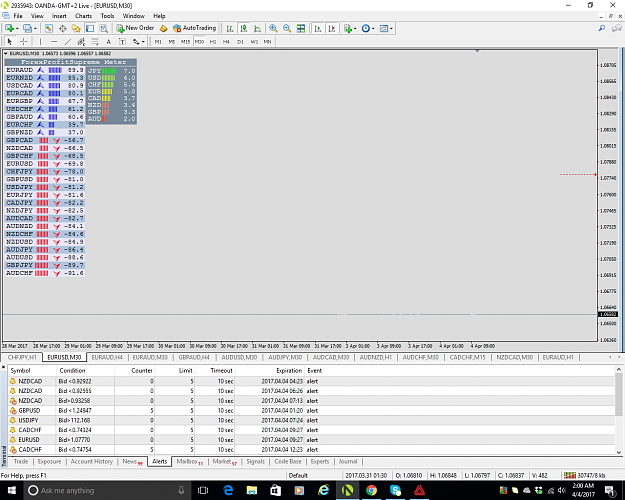Viewport: 625px width, 500px height.
Task: Switch to H1 timeframe
Action: 213,41
